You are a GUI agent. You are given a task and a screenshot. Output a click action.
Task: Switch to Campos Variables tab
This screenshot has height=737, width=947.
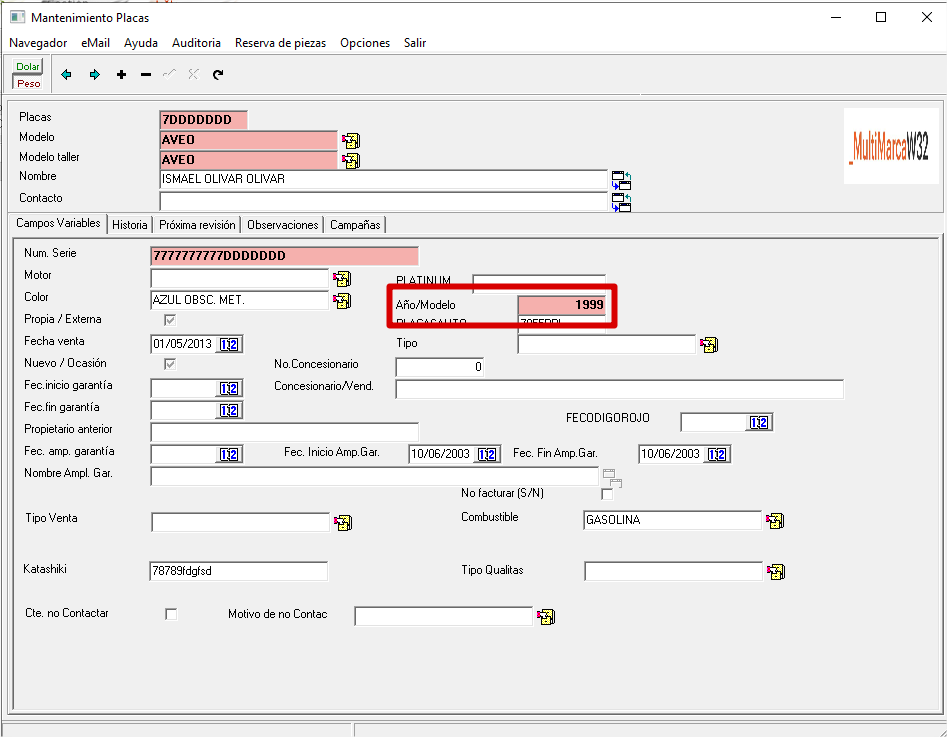(x=58, y=223)
